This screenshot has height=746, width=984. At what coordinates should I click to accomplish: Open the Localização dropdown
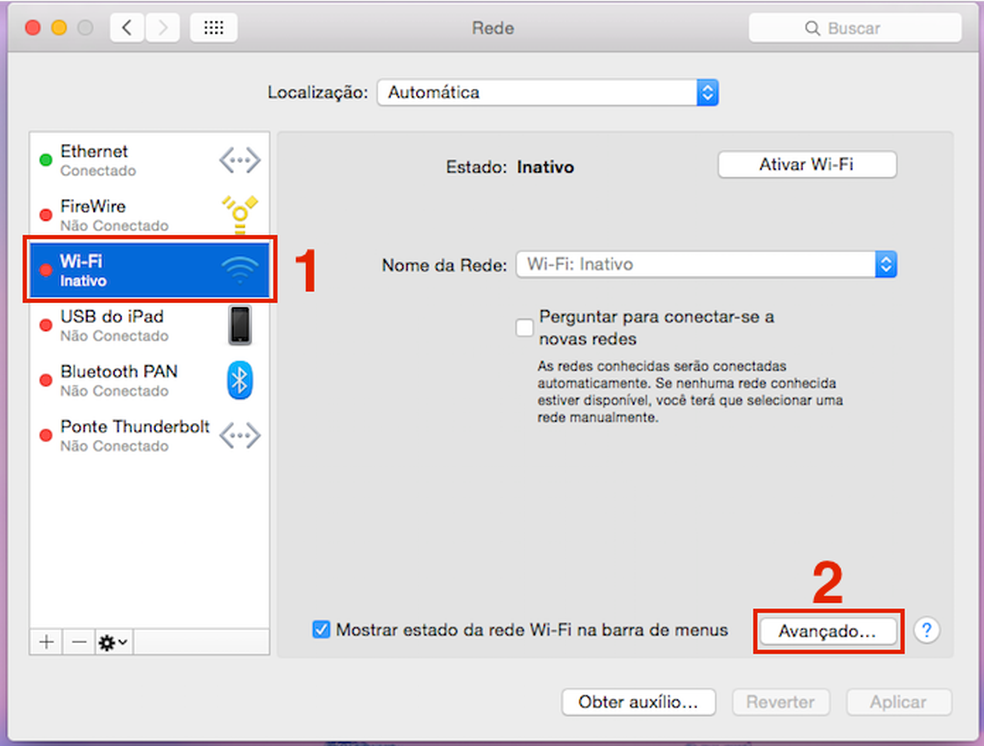547,93
